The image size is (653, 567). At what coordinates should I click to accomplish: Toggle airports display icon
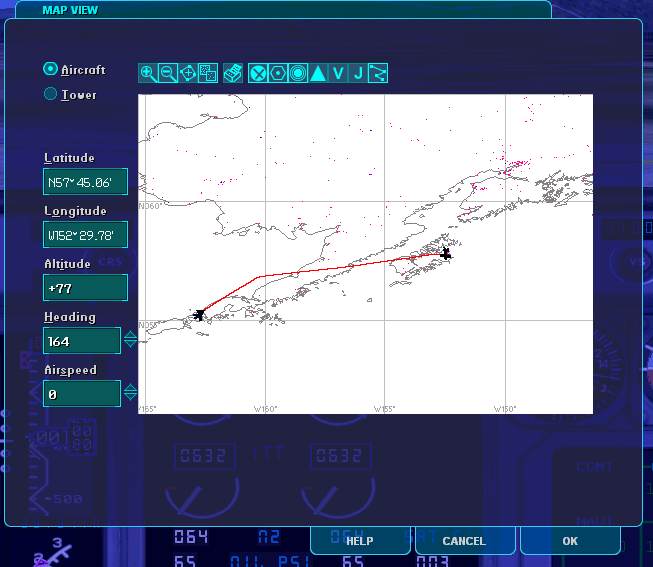coord(258,73)
